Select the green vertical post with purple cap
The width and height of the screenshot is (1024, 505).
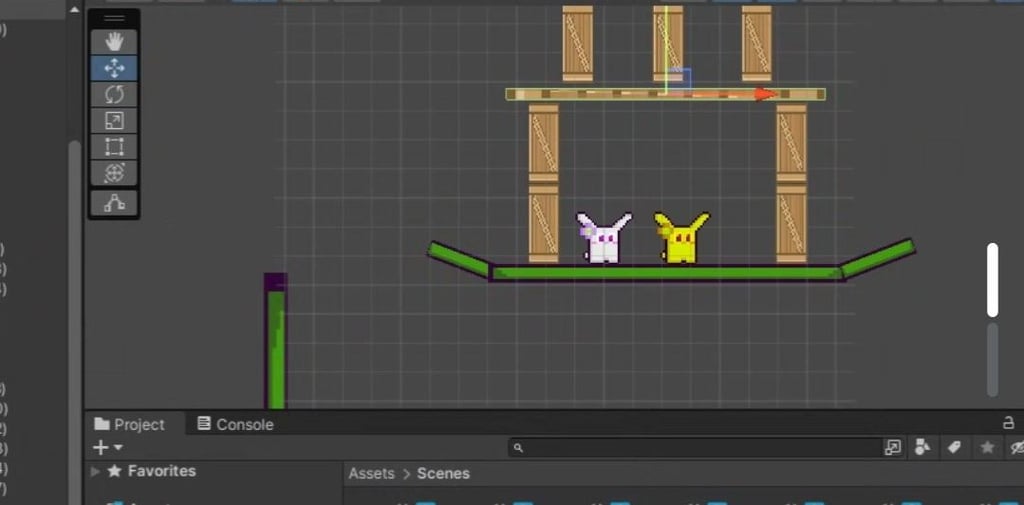(276, 341)
